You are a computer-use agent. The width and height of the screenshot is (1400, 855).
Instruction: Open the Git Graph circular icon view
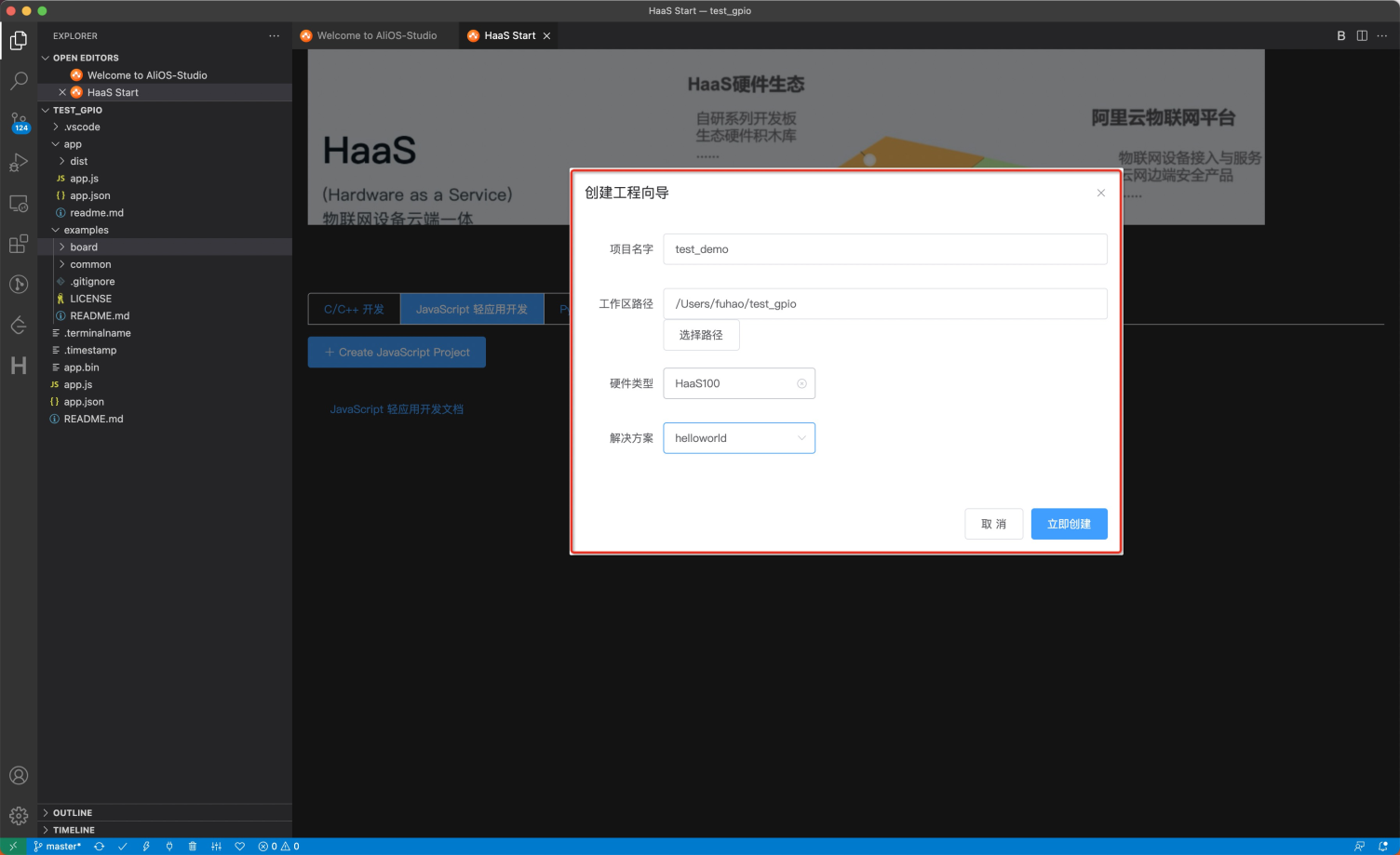coord(19,284)
